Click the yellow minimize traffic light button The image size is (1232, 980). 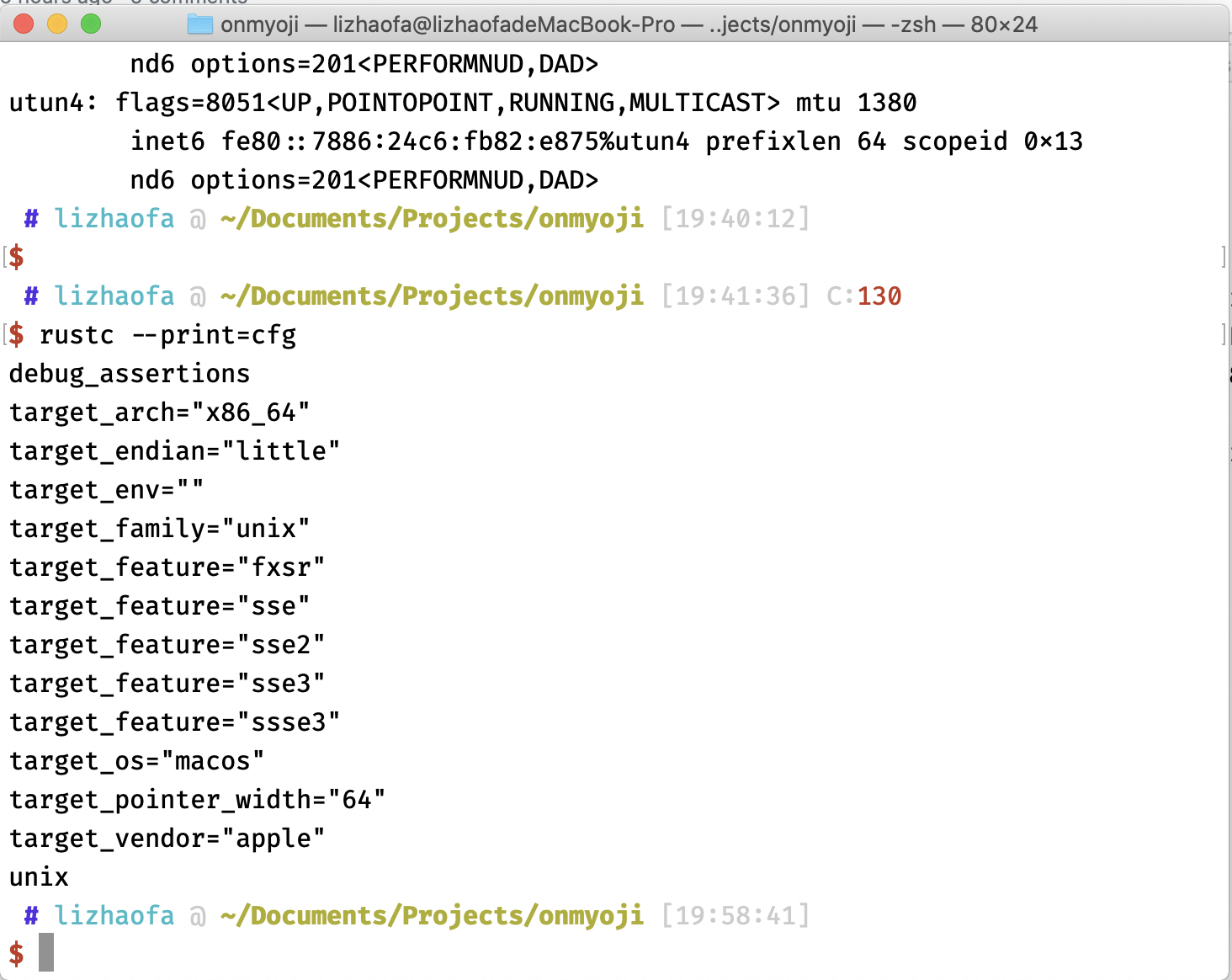(x=56, y=24)
